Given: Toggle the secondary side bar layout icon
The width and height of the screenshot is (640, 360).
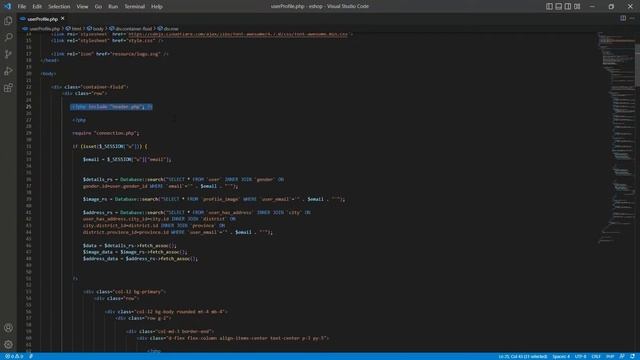Looking at the screenshot, I should pyautogui.click(x=568, y=6).
